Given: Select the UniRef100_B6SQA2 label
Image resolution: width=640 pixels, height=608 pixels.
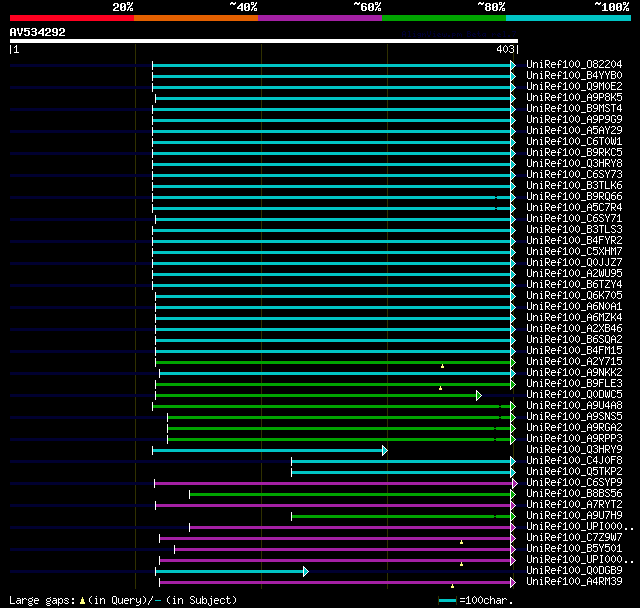Looking at the screenshot, I should [x=574, y=340].
